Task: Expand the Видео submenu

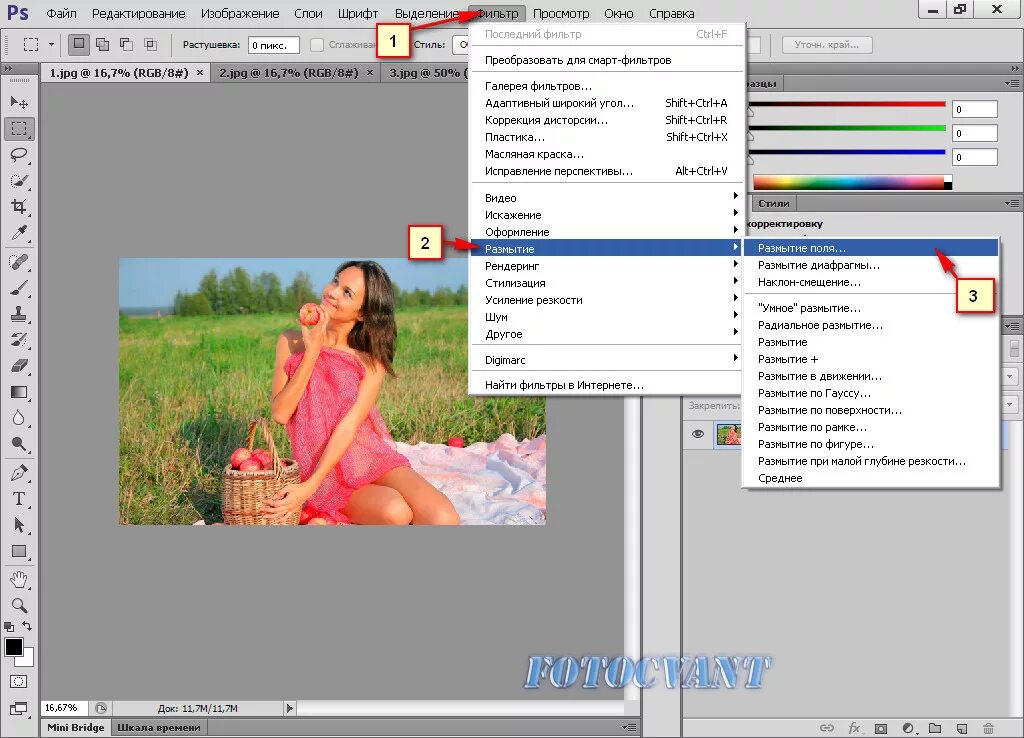Action: 606,198
